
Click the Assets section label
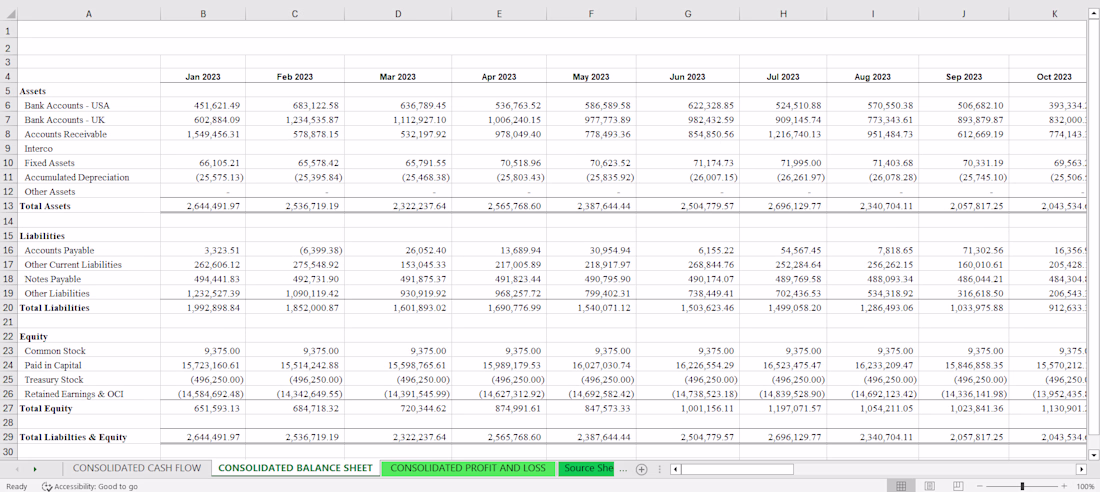pyautogui.click(x=32, y=91)
